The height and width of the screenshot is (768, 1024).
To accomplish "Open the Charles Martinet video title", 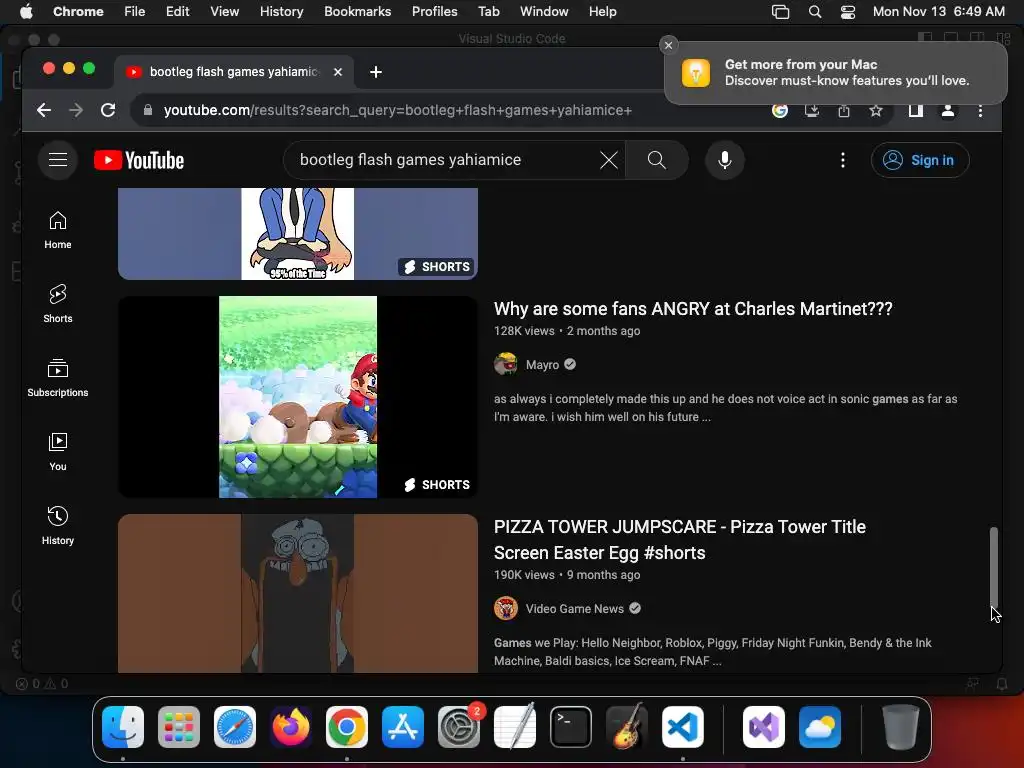I will click(693, 309).
